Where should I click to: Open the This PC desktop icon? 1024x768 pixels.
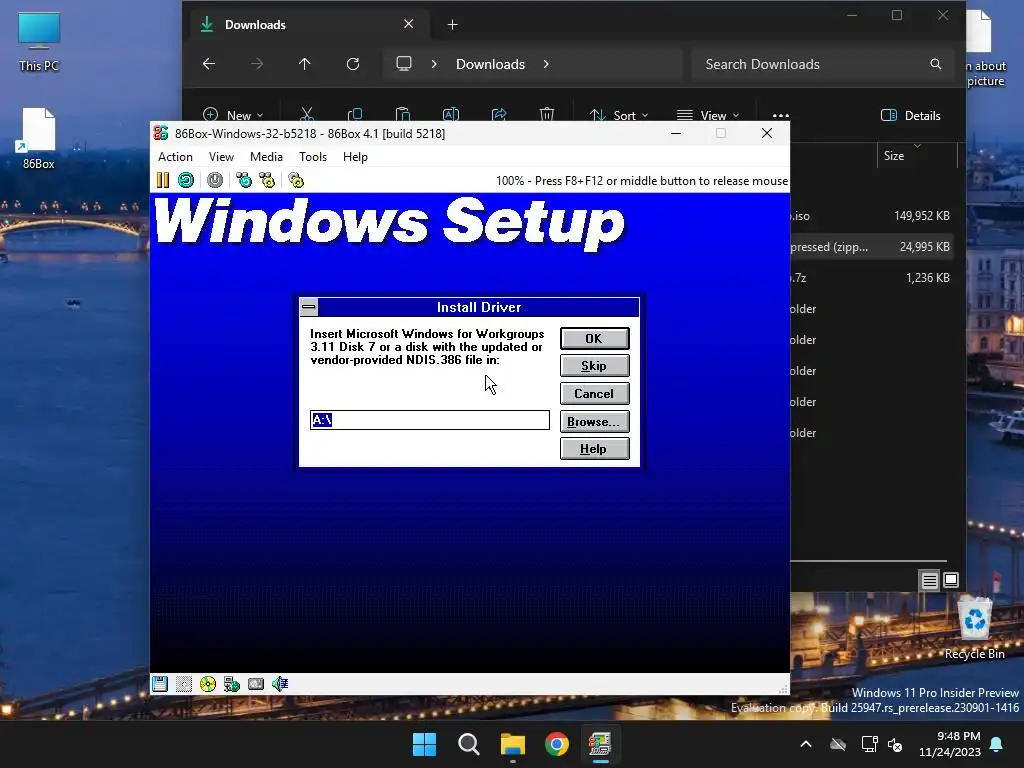click(x=39, y=42)
